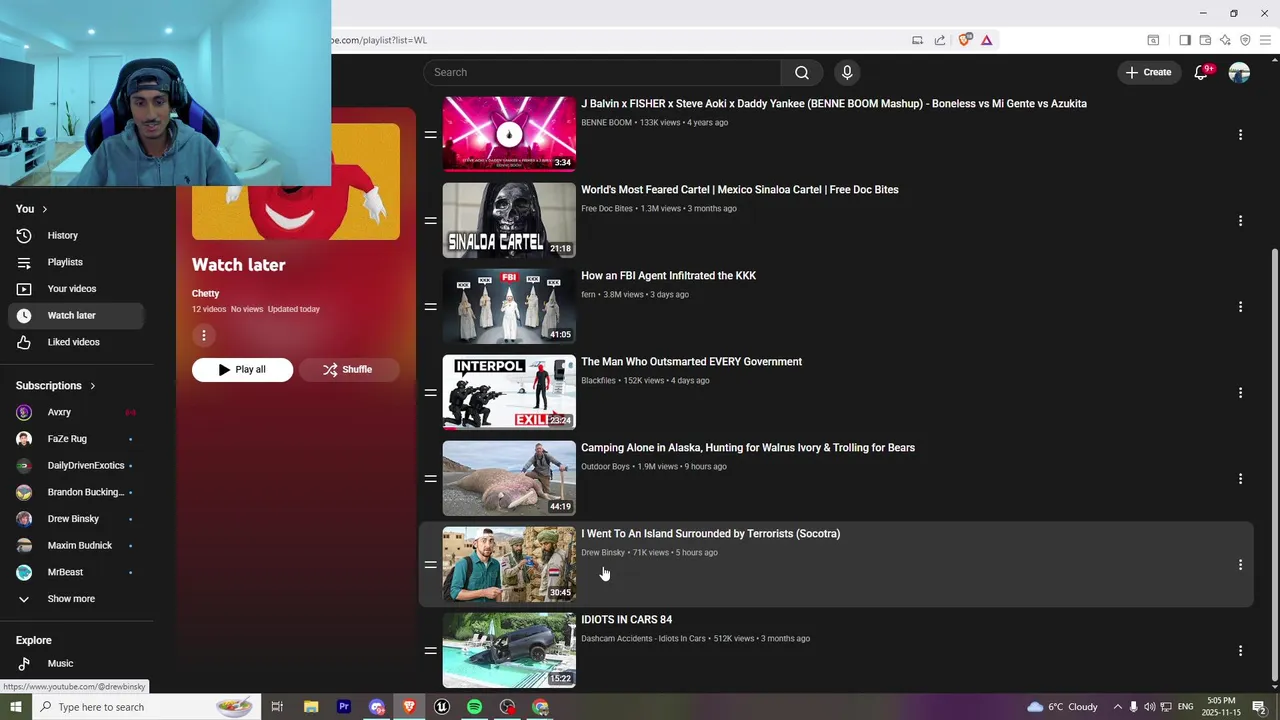Click Shuffle button
Viewport: 1280px width, 720px height.
pos(348,369)
